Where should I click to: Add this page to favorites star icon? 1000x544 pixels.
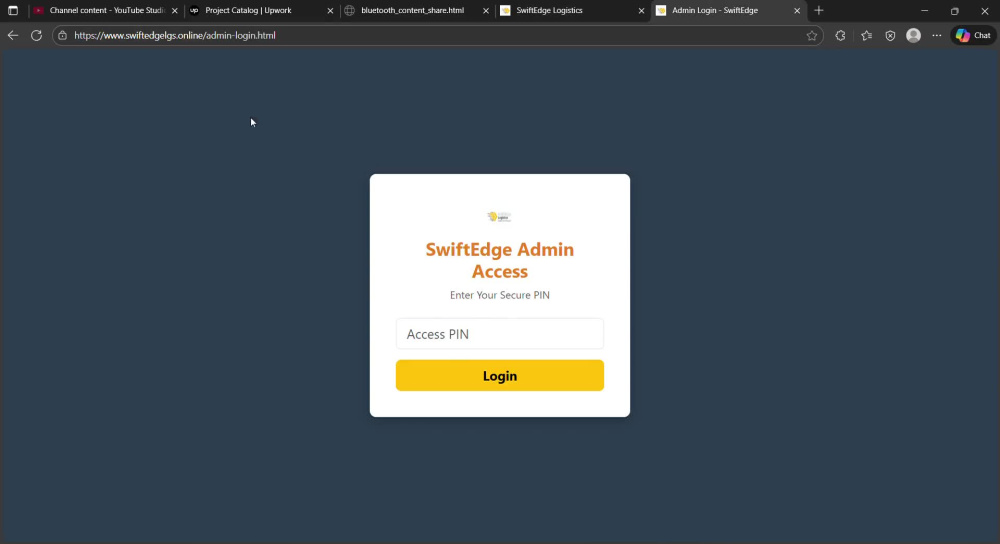(x=811, y=36)
